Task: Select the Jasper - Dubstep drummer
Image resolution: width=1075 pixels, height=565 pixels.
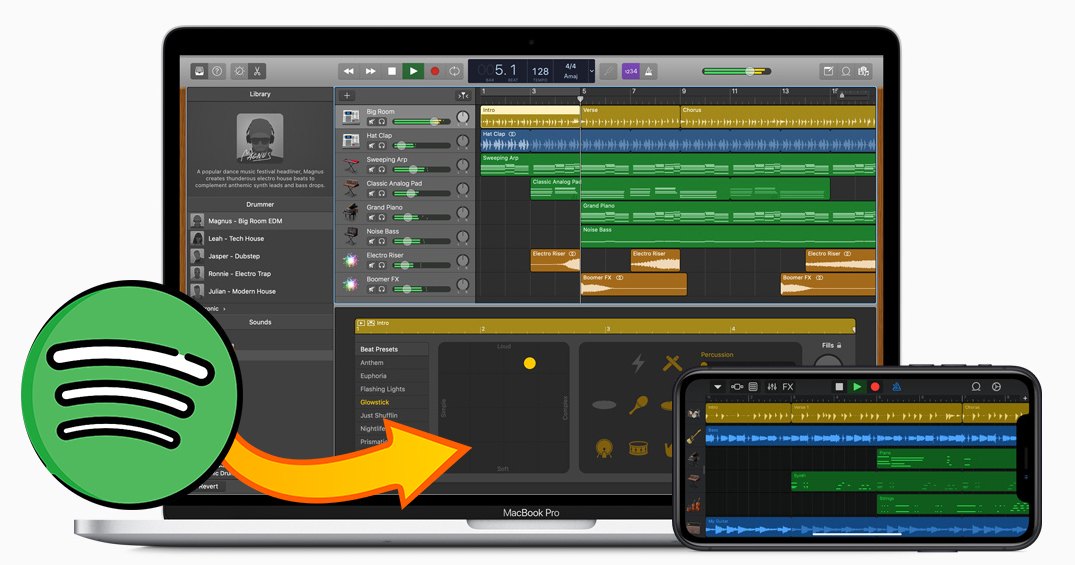Action: click(x=261, y=256)
